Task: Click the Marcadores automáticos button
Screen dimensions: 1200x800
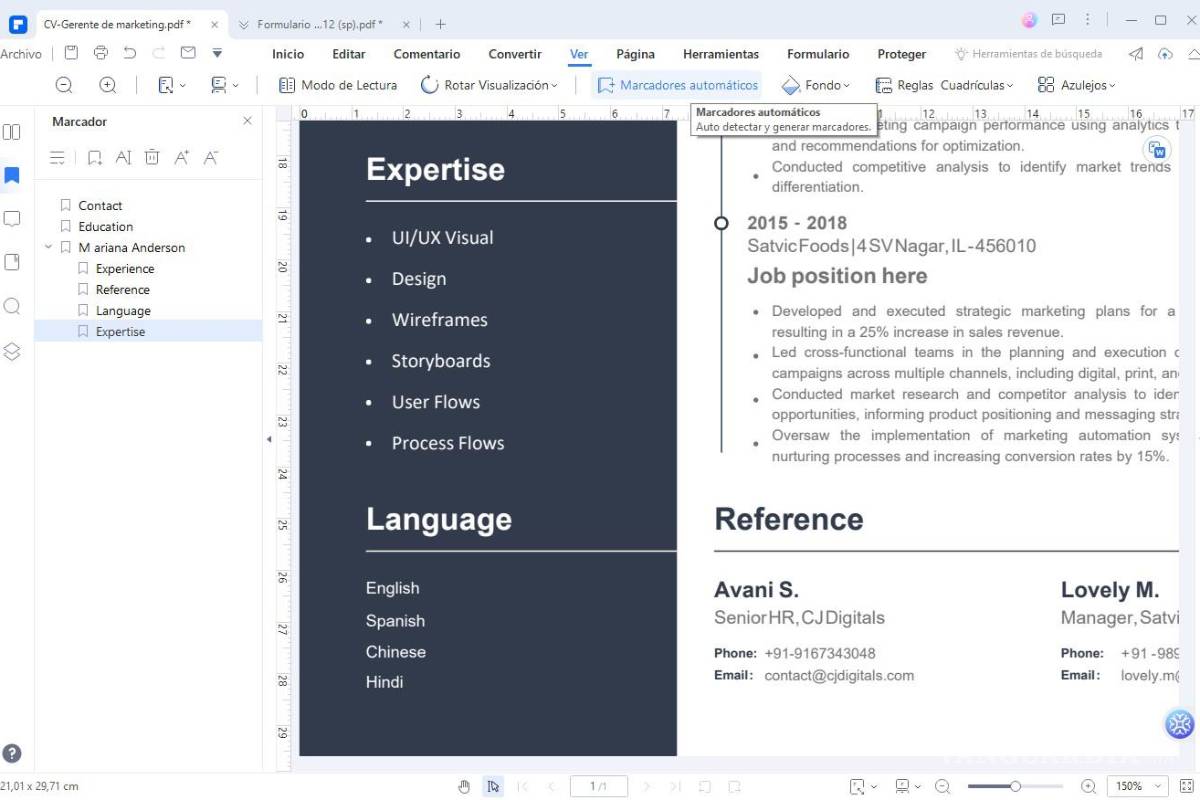Action: point(678,85)
